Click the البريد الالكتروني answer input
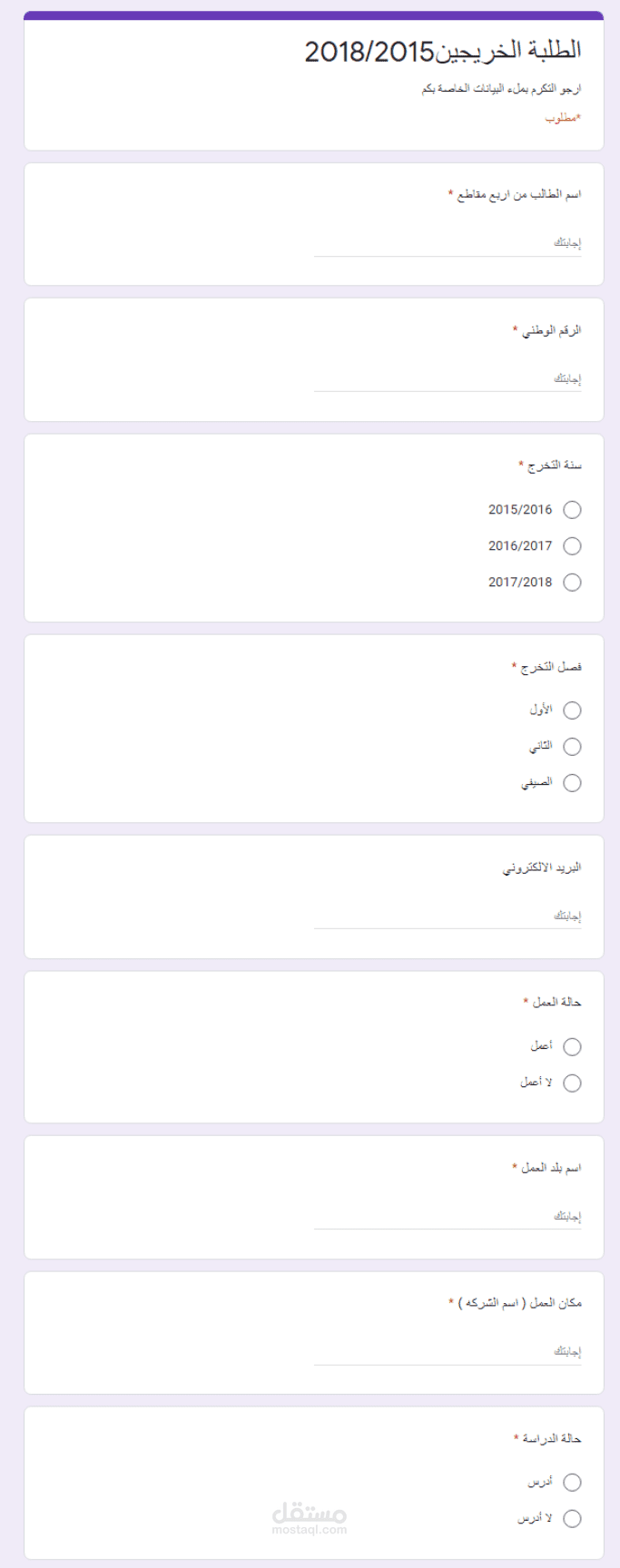 point(448,916)
